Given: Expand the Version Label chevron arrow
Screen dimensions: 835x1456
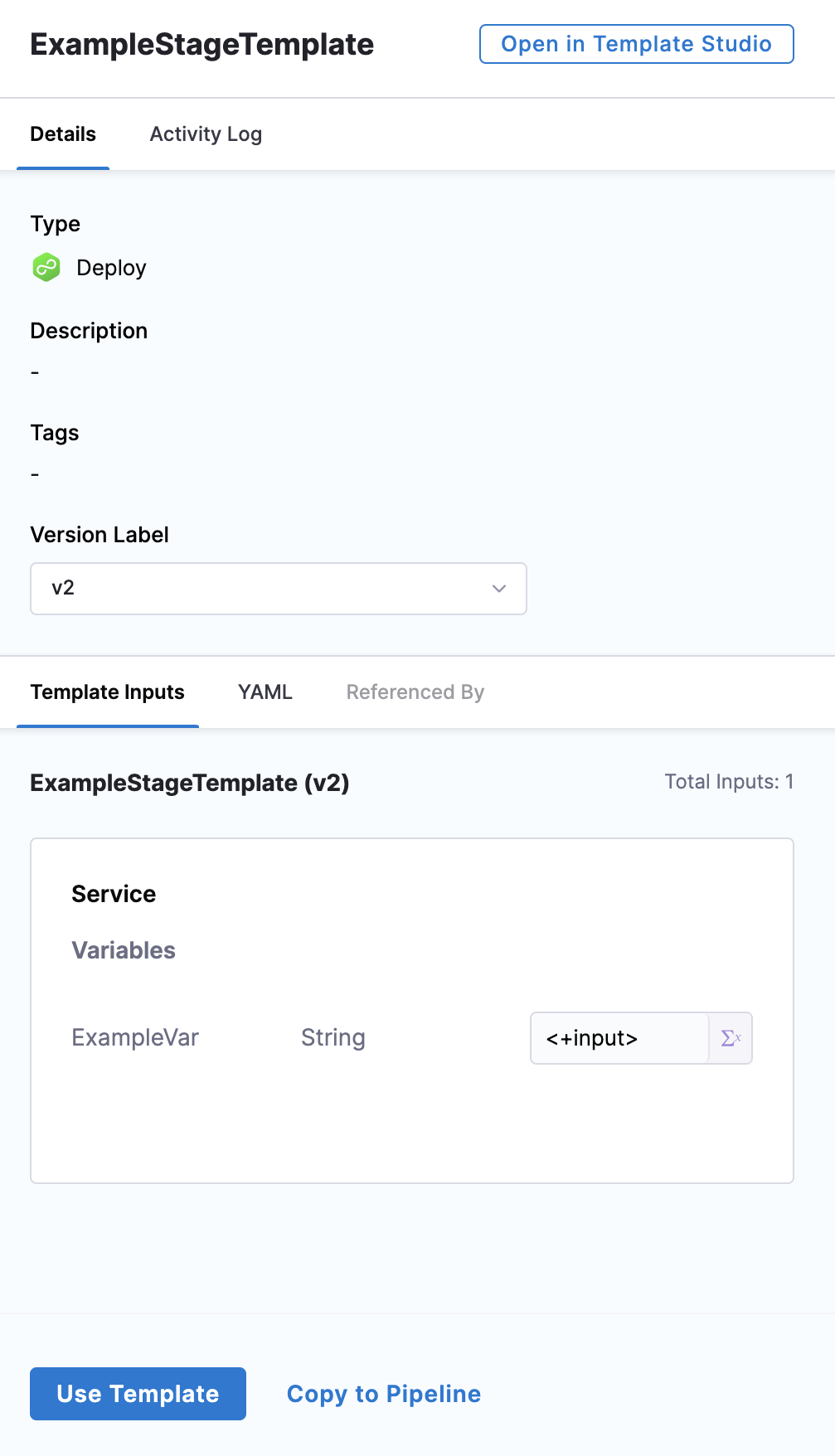Looking at the screenshot, I should [x=498, y=589].
